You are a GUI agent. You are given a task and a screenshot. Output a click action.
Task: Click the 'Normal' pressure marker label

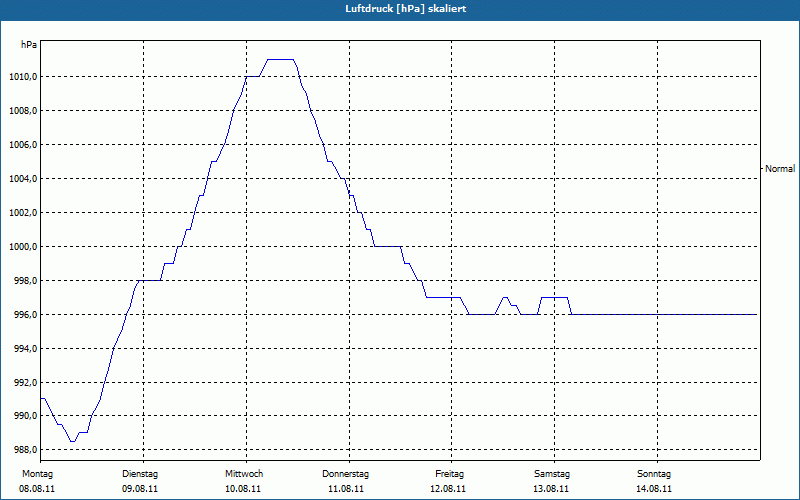pyautogui.click(x=780, y=168)
